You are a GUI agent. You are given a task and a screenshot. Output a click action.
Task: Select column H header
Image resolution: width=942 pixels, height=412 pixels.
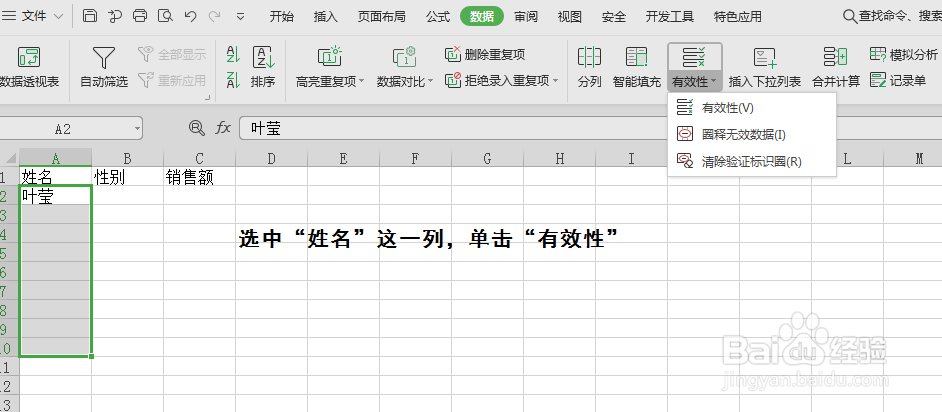click(559, 158)
